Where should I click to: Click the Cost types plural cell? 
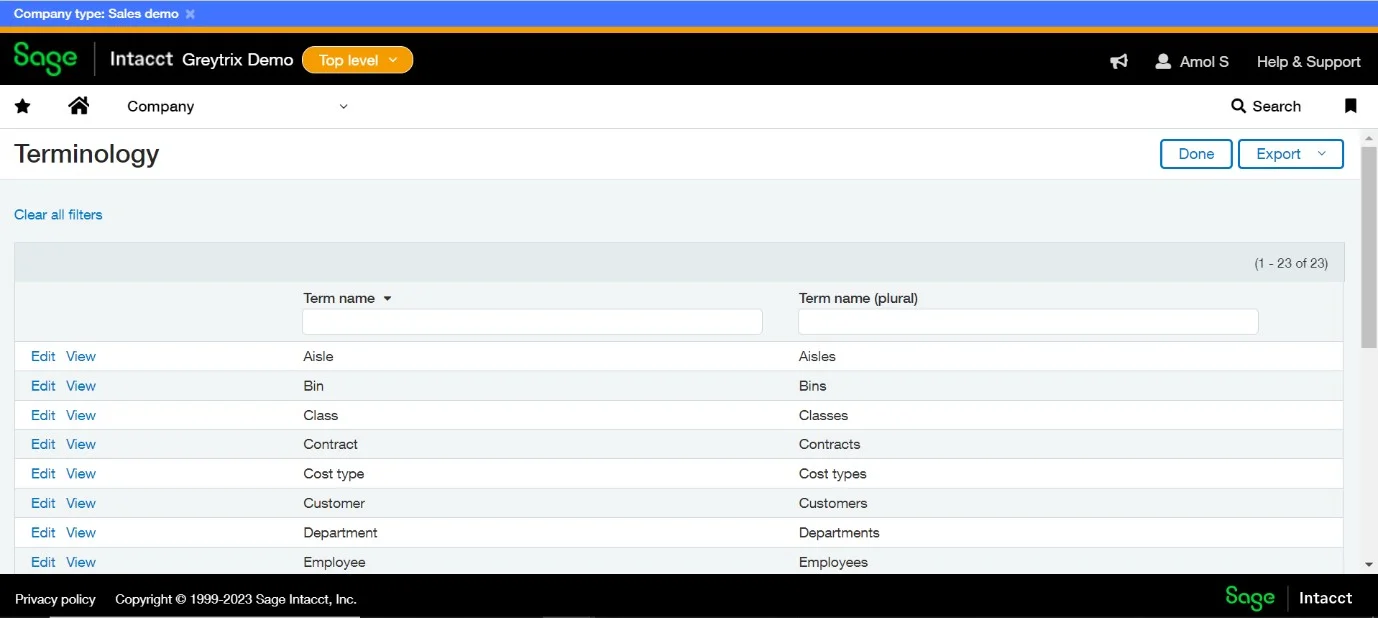(x=833, y=474)
